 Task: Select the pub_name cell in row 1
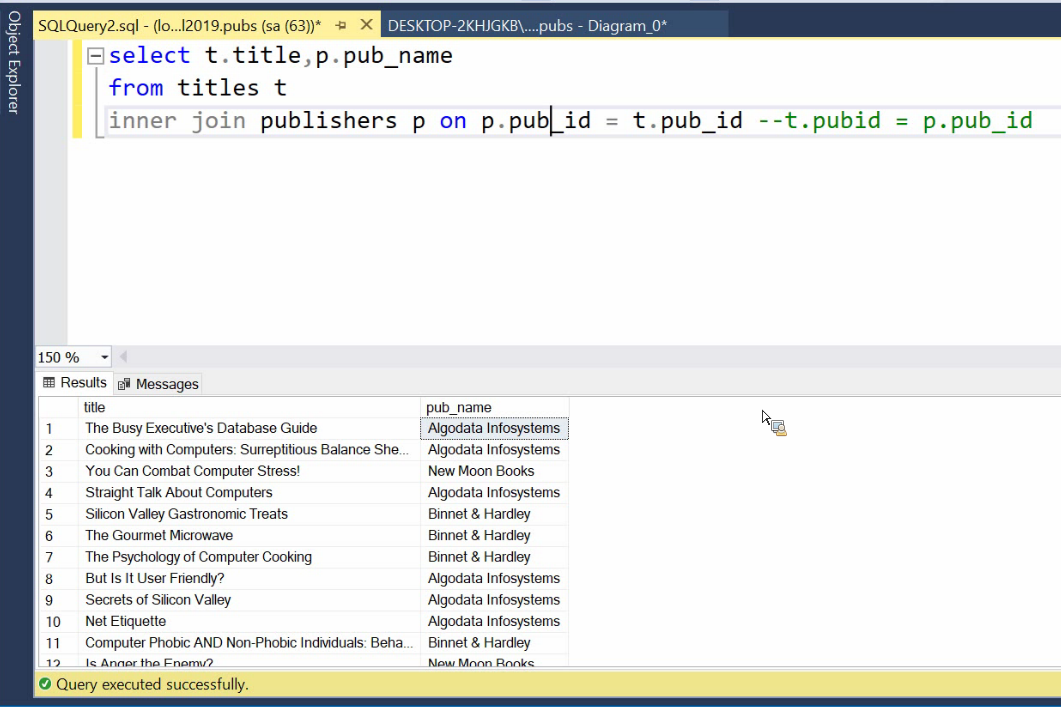494,428
